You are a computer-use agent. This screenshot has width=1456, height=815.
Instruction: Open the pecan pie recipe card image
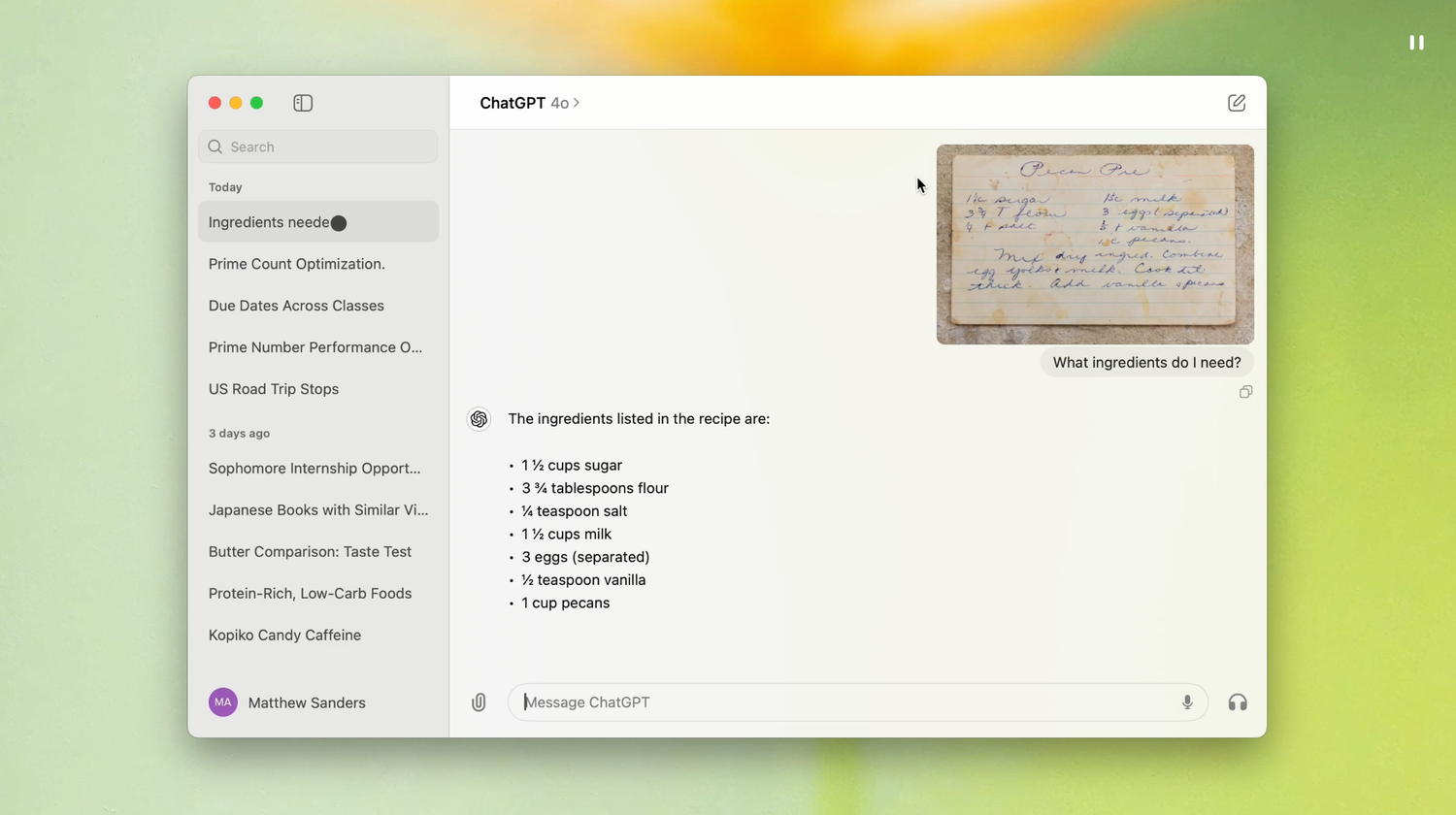point(1095,244)
